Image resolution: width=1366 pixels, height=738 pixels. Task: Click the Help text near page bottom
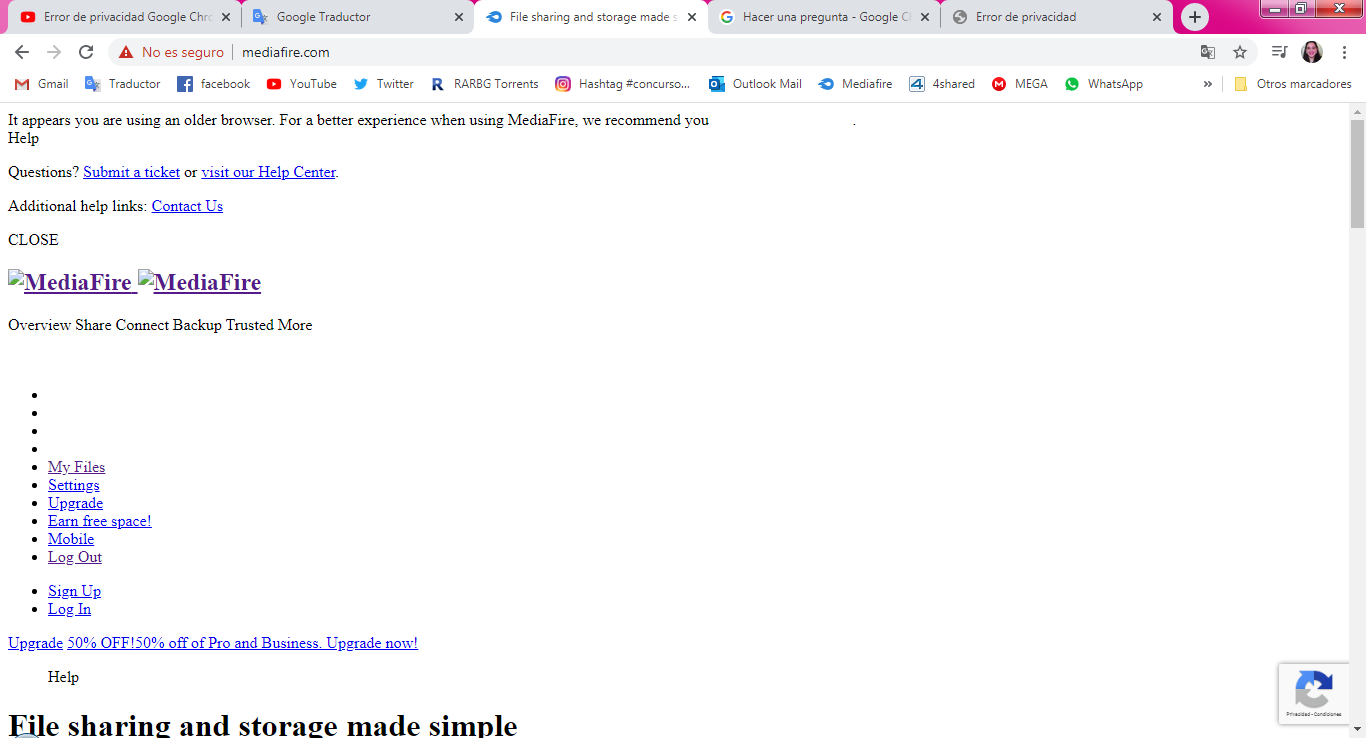click(x=63, y=677)
